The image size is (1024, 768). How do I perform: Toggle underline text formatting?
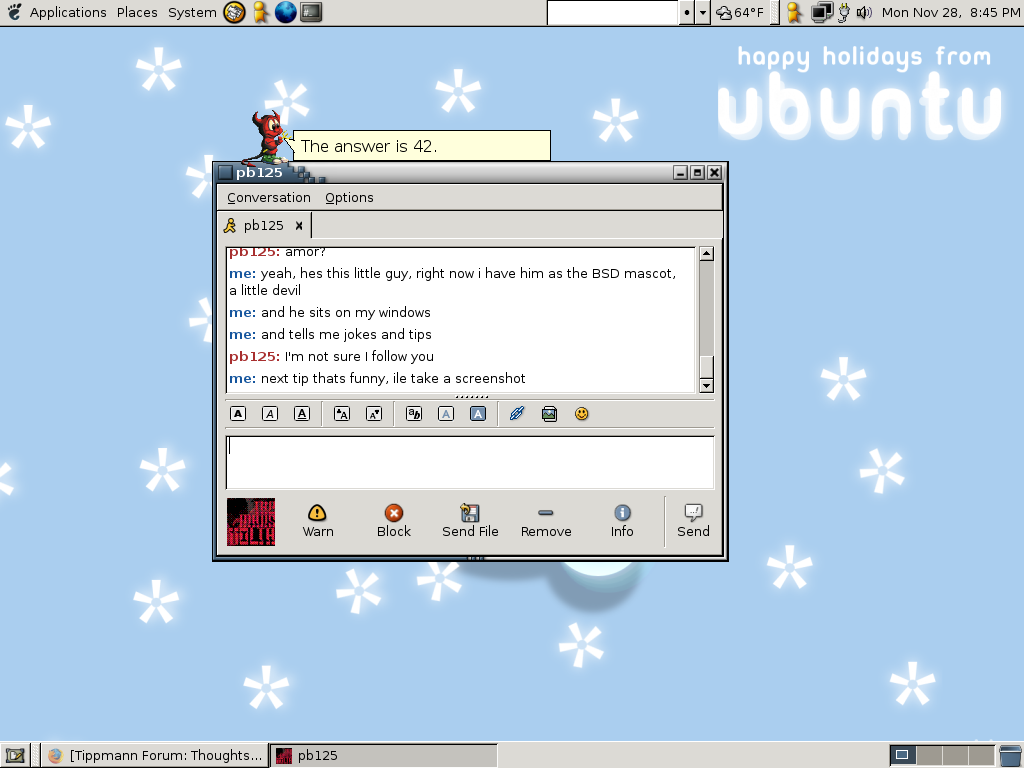click(302, 414)
